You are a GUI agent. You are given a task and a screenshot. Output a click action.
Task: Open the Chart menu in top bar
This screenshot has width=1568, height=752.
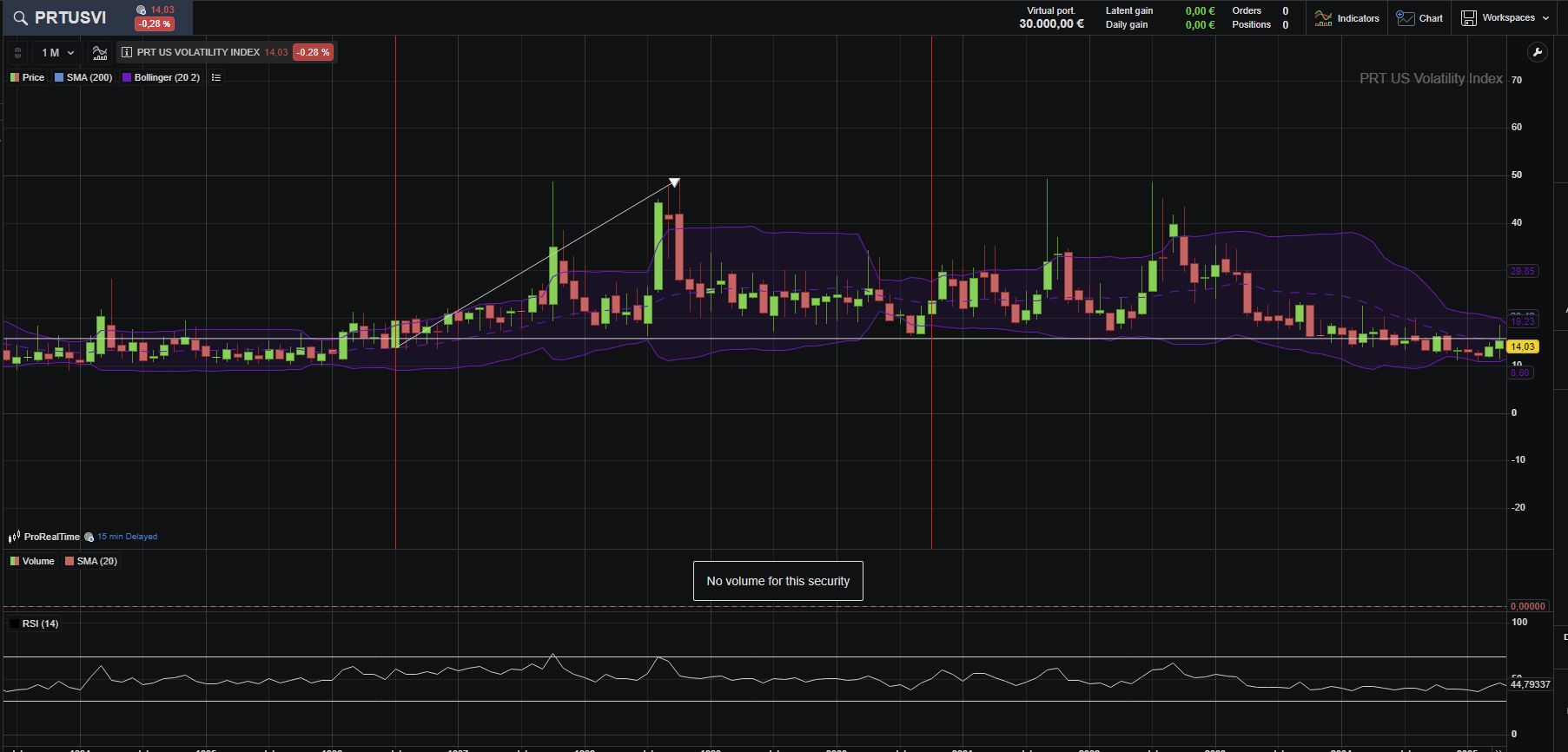(1419, 18)
